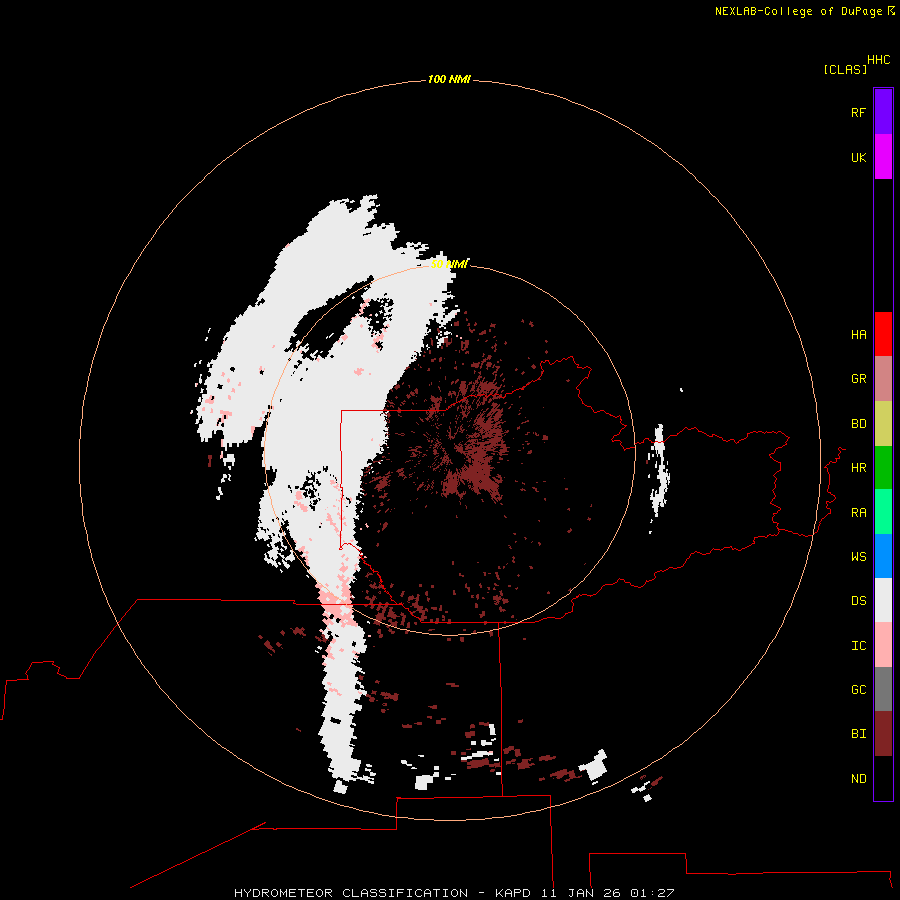
Task: Click the 01:27 timestamp
Action: (x=651, y=893)
